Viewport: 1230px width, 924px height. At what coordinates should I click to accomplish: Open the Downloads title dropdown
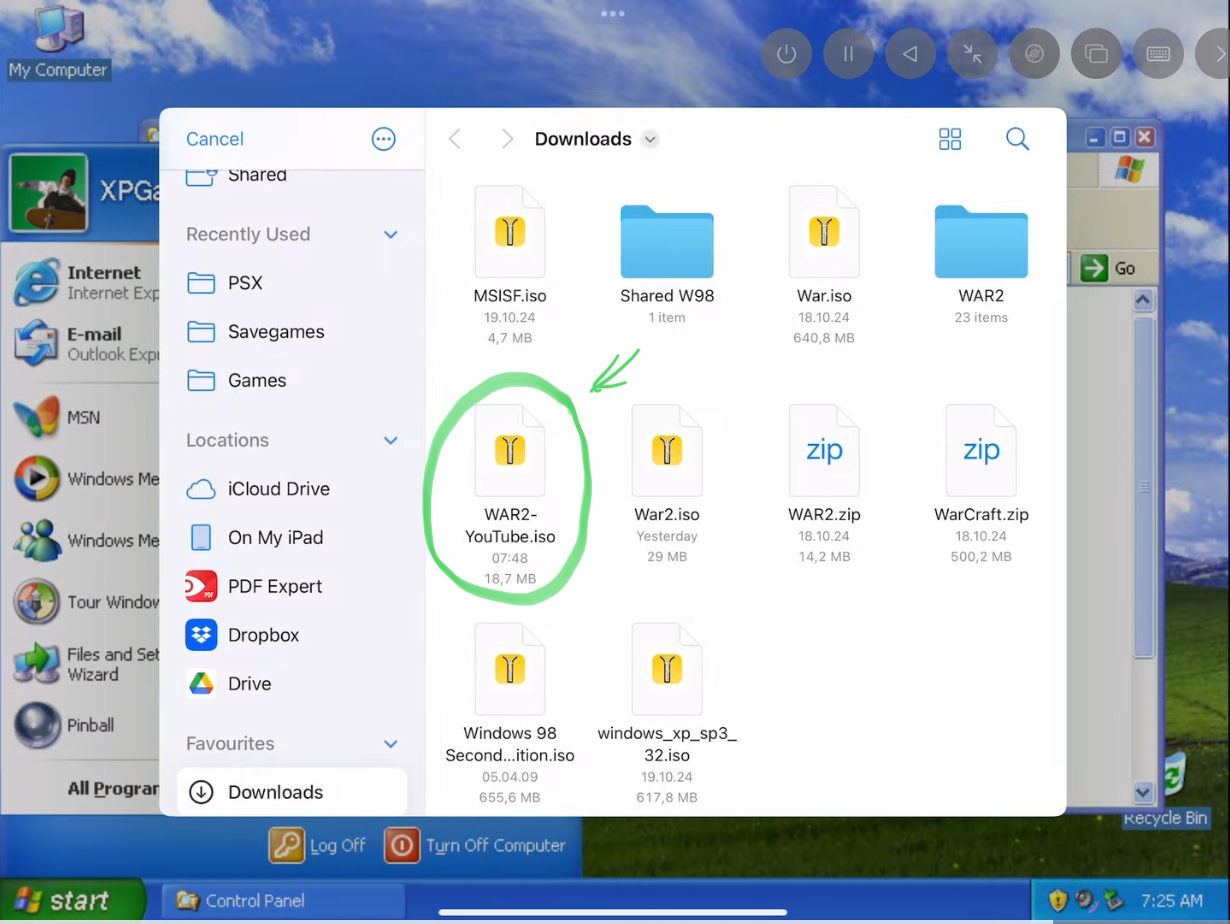coord(650,139)
